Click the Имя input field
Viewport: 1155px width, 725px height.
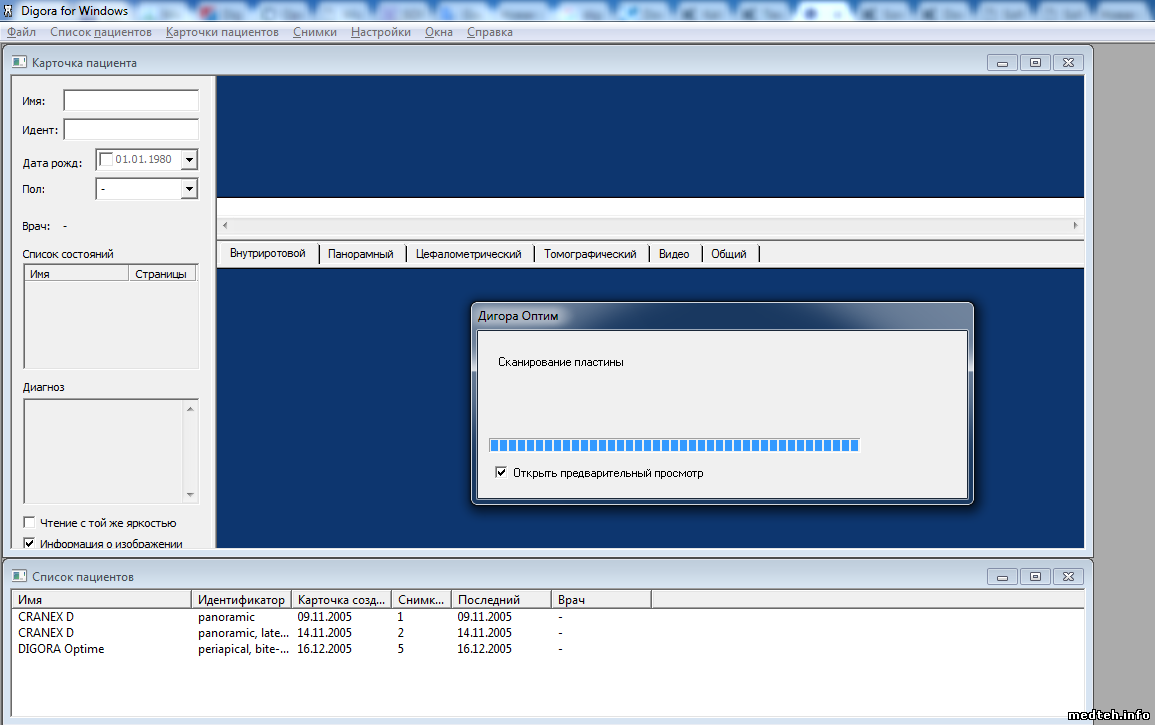131,101
